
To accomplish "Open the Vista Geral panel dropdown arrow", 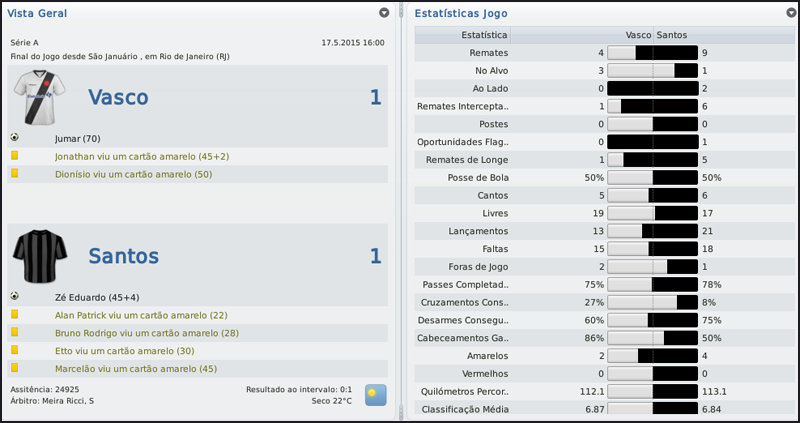I will (x=385, y=13).
